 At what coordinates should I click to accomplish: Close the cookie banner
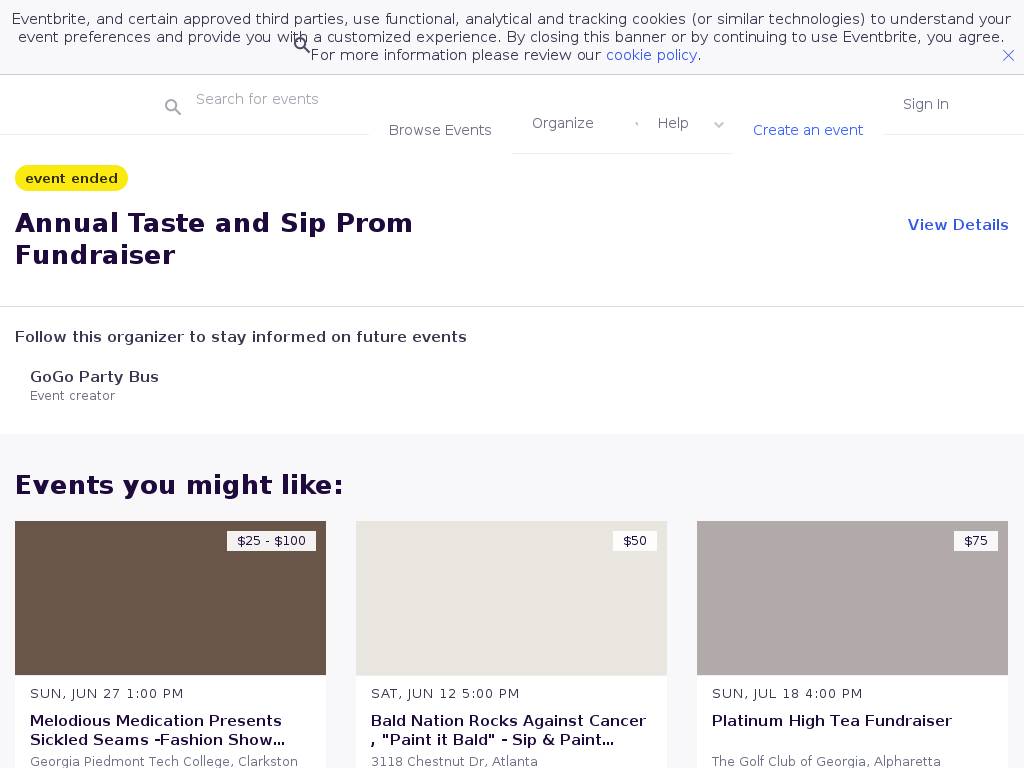click(x=1008, y=56)
